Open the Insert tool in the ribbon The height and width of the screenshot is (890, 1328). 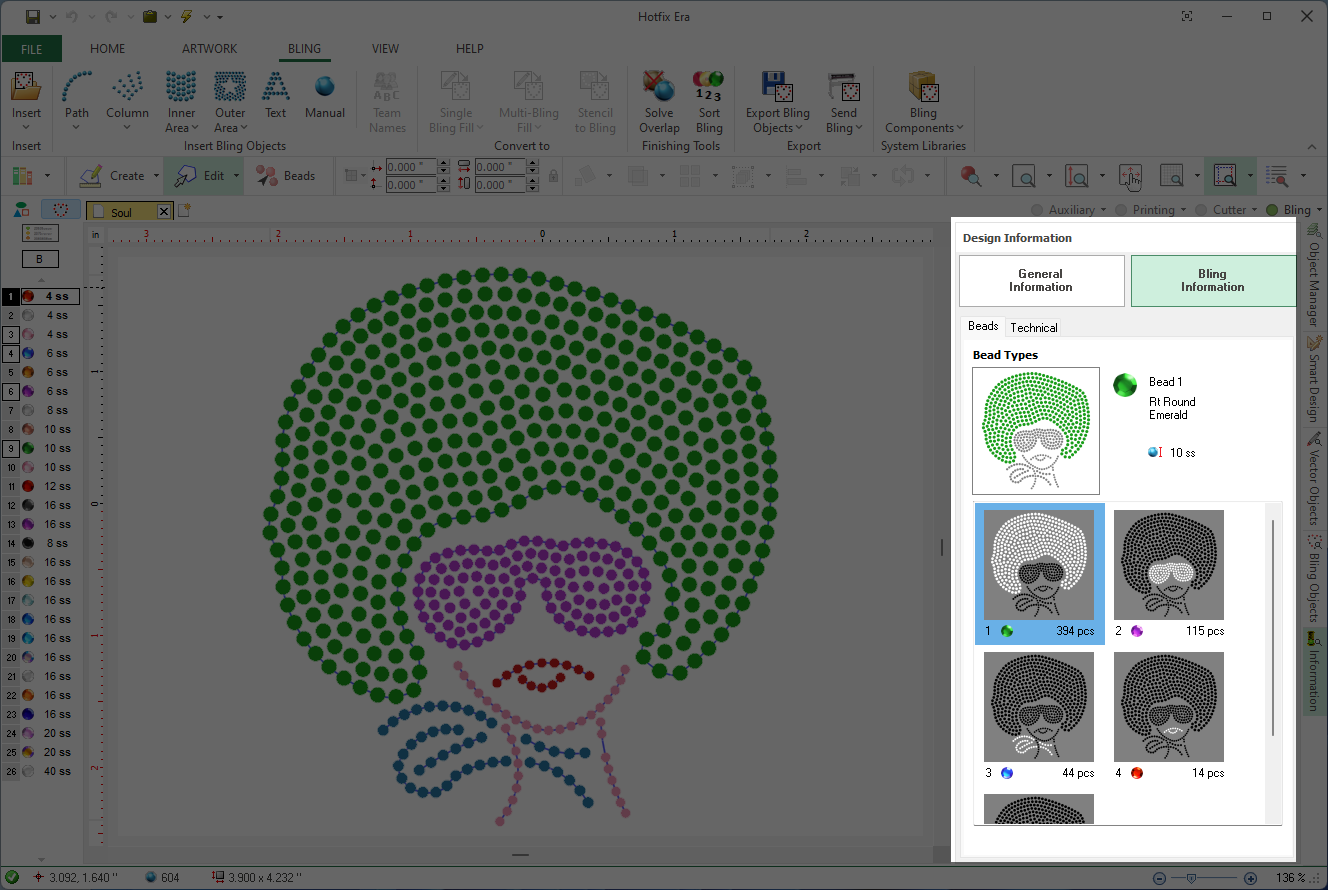pos(26,102)
